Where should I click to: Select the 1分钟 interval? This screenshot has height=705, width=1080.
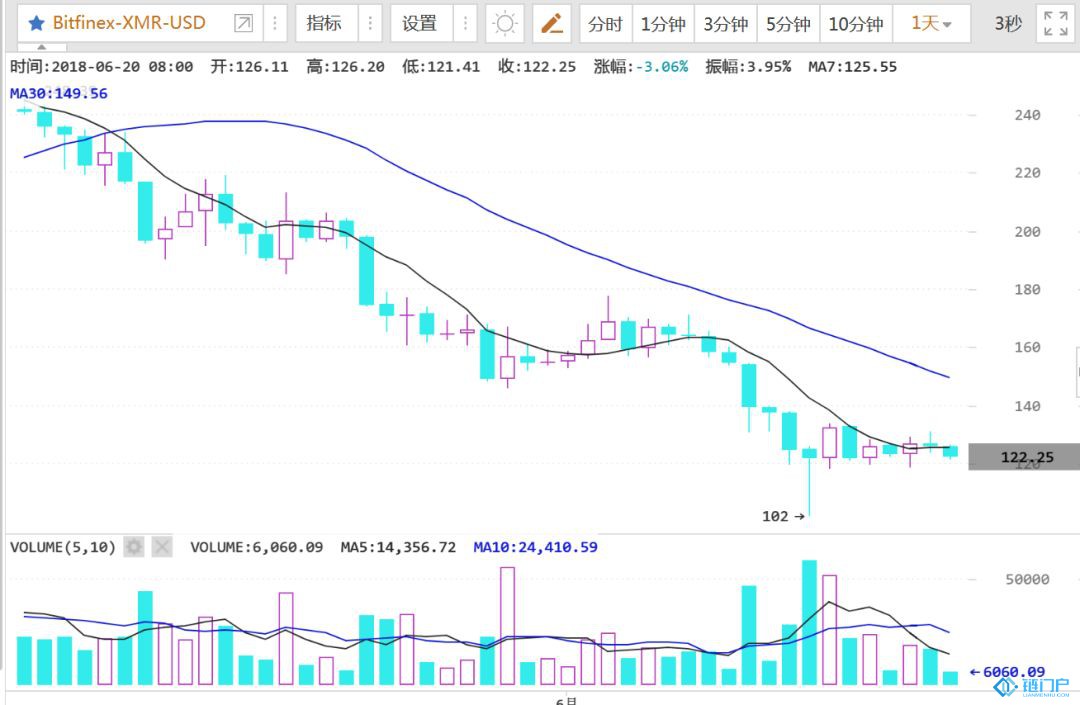[x=663, y=24]
